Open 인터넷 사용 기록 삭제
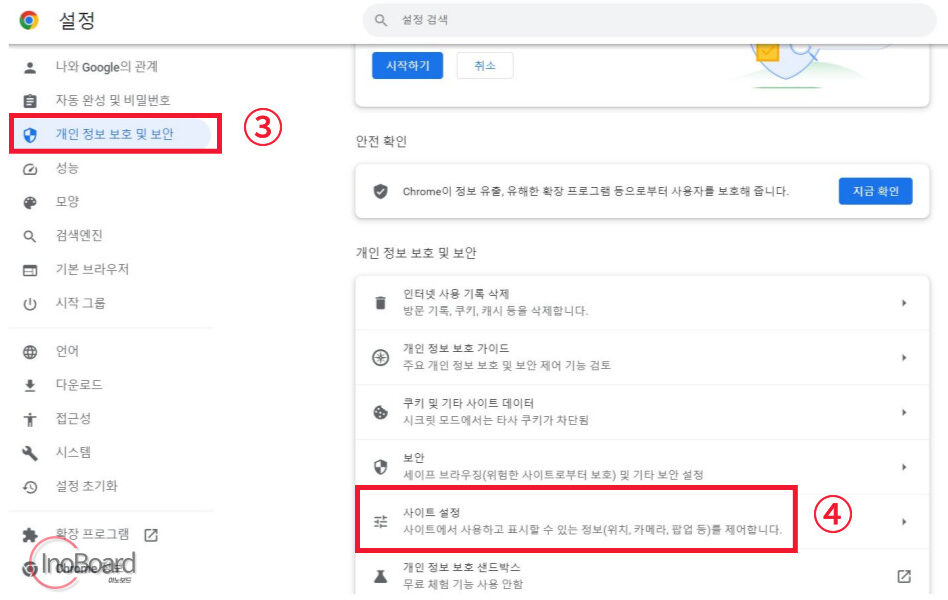 click(642, 302)
